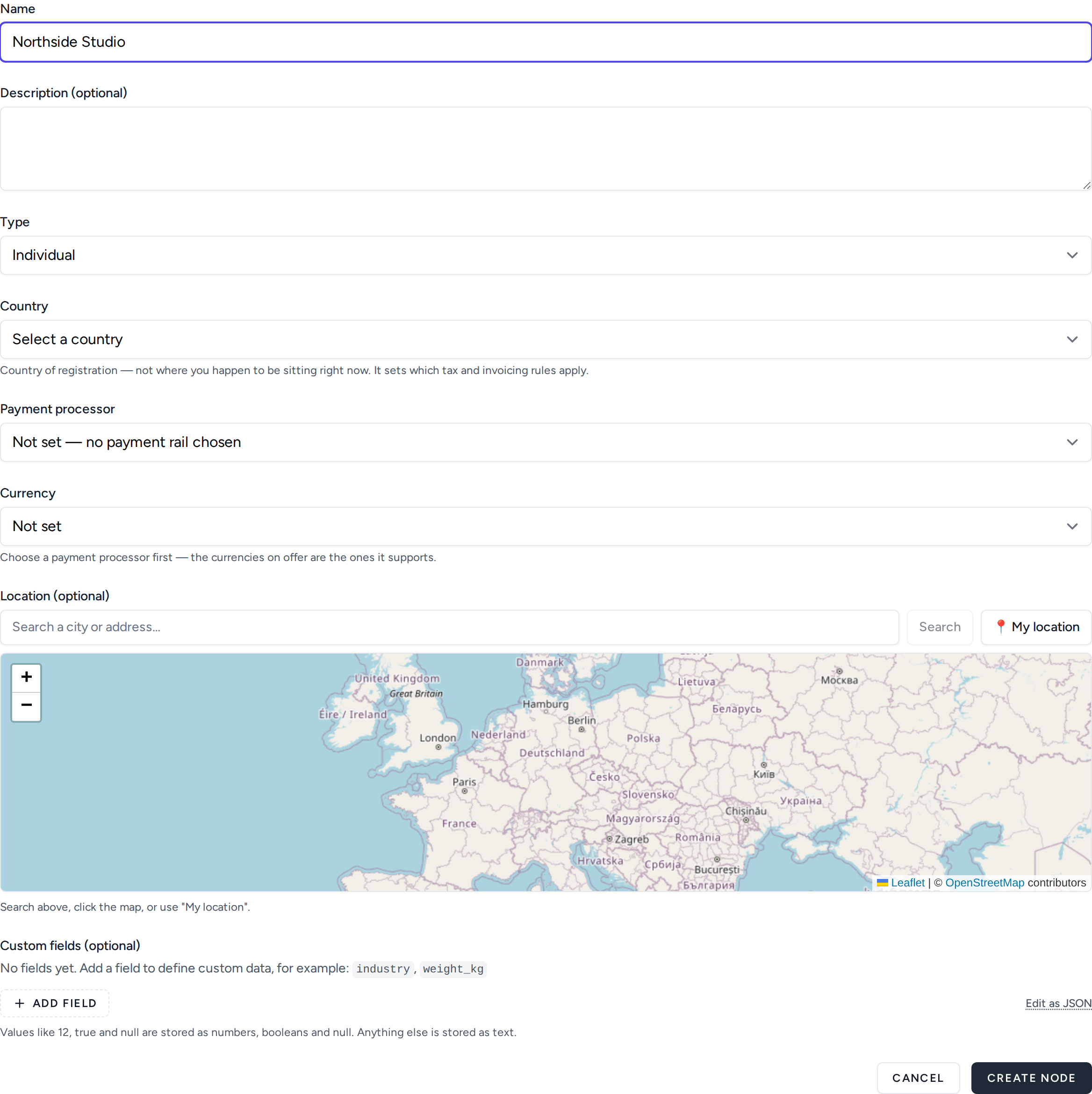The width and height of the screenshot is (1092, 1094).
Task: Click the Create Node button
Action: [x=1031, y=1078]
